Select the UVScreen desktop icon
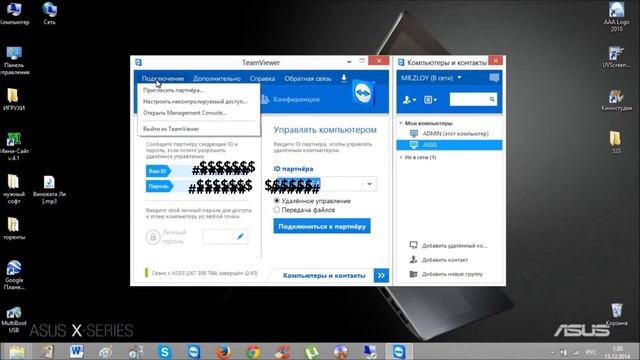Screen dimensions: 640x360 click(616, 57)
